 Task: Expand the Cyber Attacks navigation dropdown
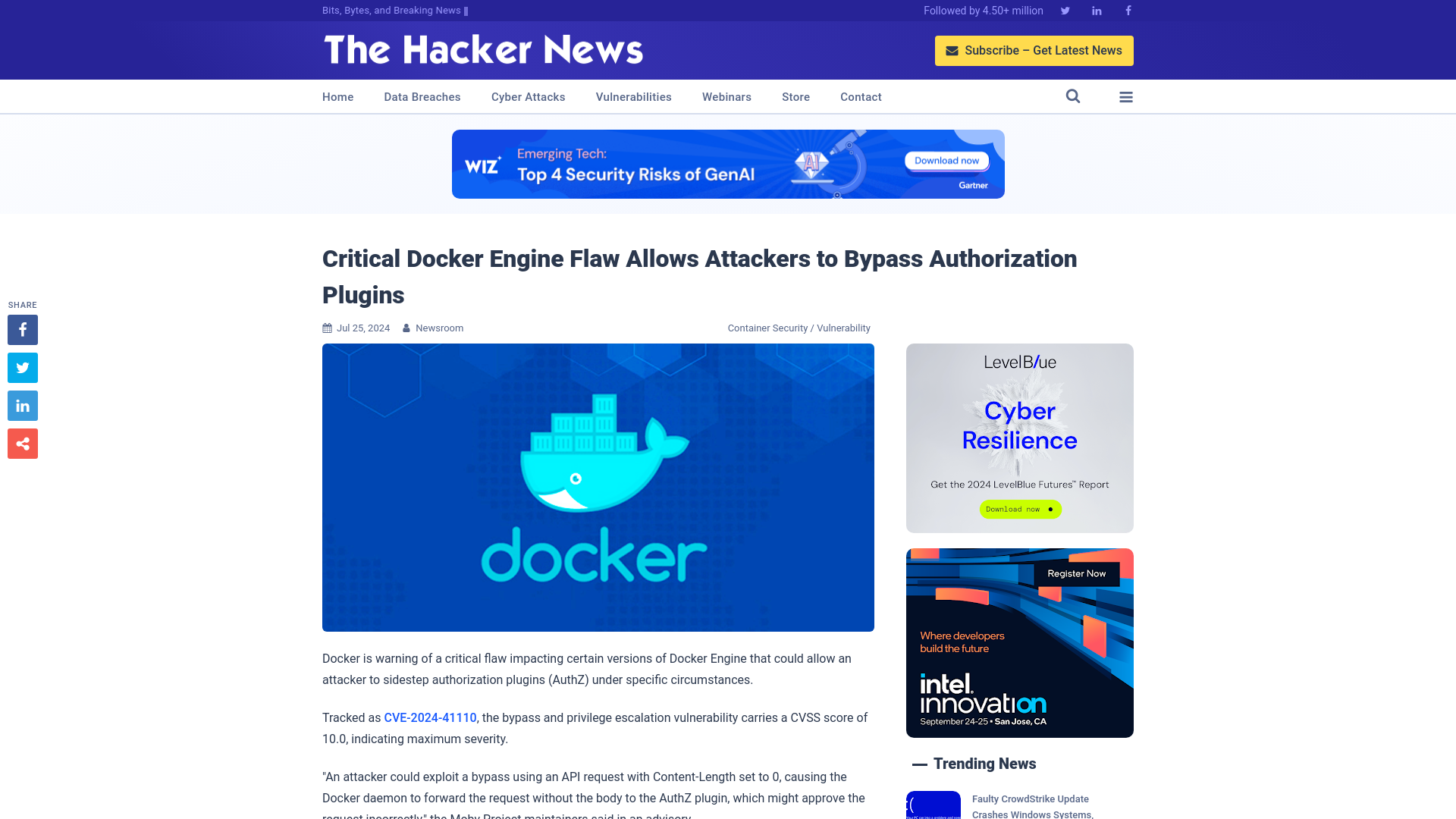pyautogui.click(x=528, y=96)
